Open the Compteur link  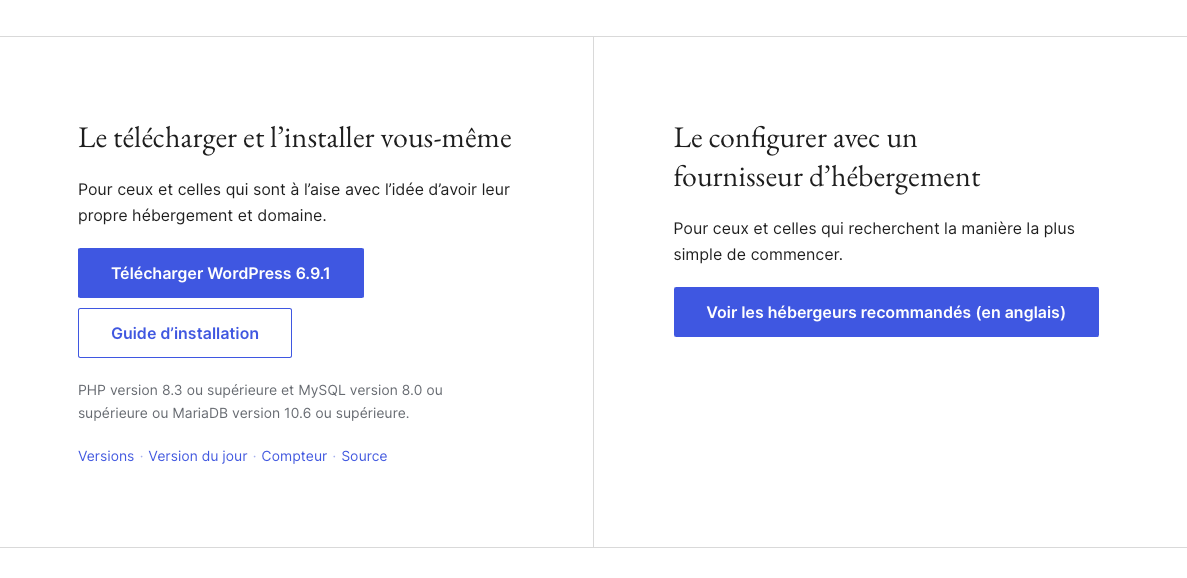click(294, 456)
